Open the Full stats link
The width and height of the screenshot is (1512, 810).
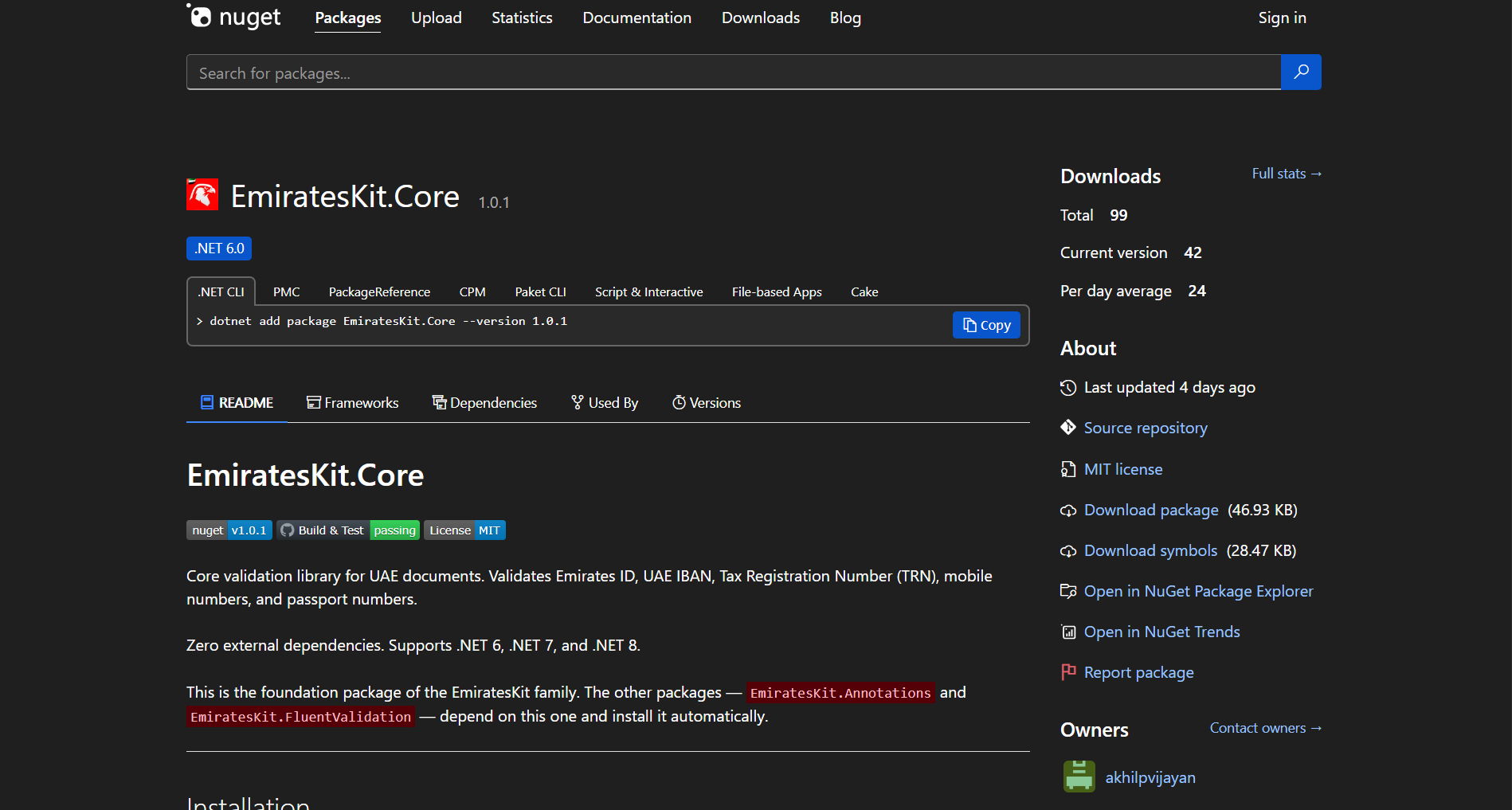[1286, 174]
